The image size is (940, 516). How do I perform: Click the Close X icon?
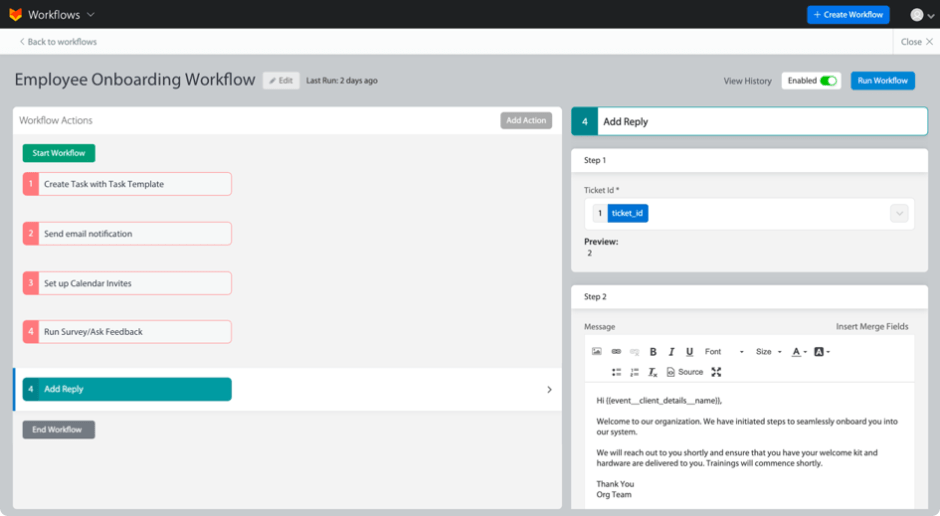point(929,41)
